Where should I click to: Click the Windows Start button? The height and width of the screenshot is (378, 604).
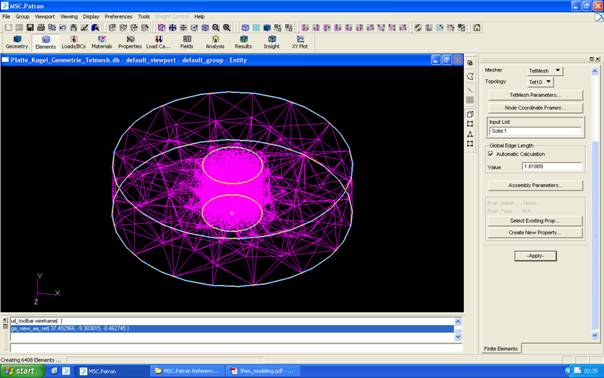[22, 371]
